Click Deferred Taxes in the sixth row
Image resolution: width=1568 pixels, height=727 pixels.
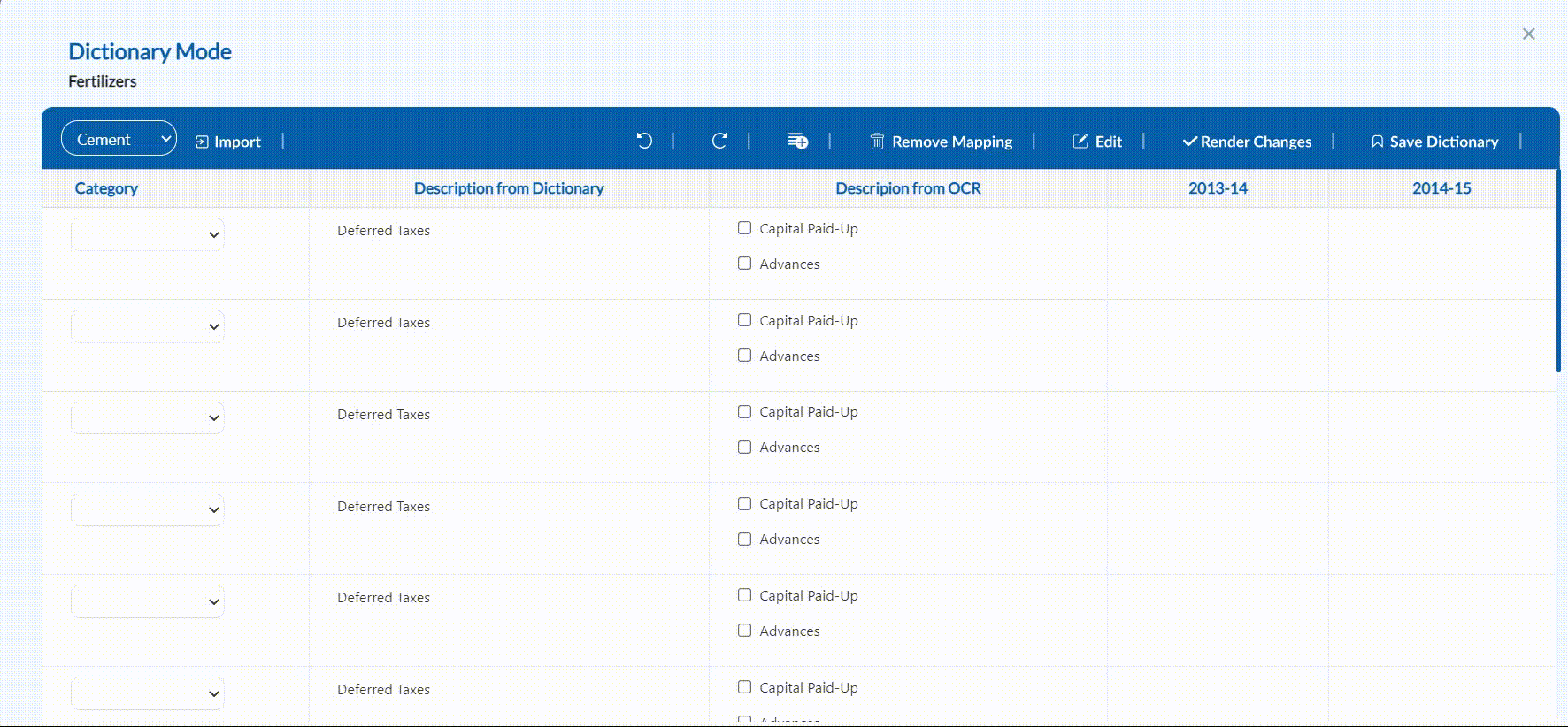coord(383,690)
